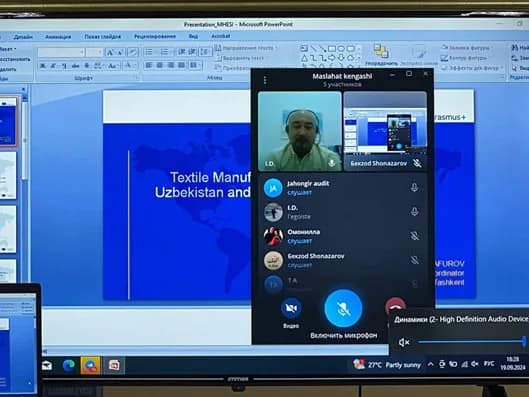The height and width of the screenshot is (397, 529).
Task: Open font color dropdown
Action: [130, 65]
